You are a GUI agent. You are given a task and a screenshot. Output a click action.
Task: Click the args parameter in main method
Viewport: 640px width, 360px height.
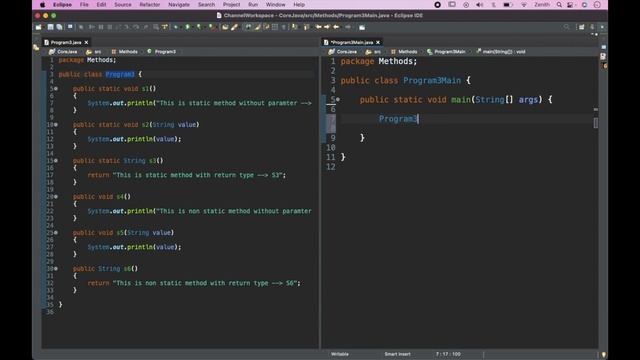click(528, 100)
